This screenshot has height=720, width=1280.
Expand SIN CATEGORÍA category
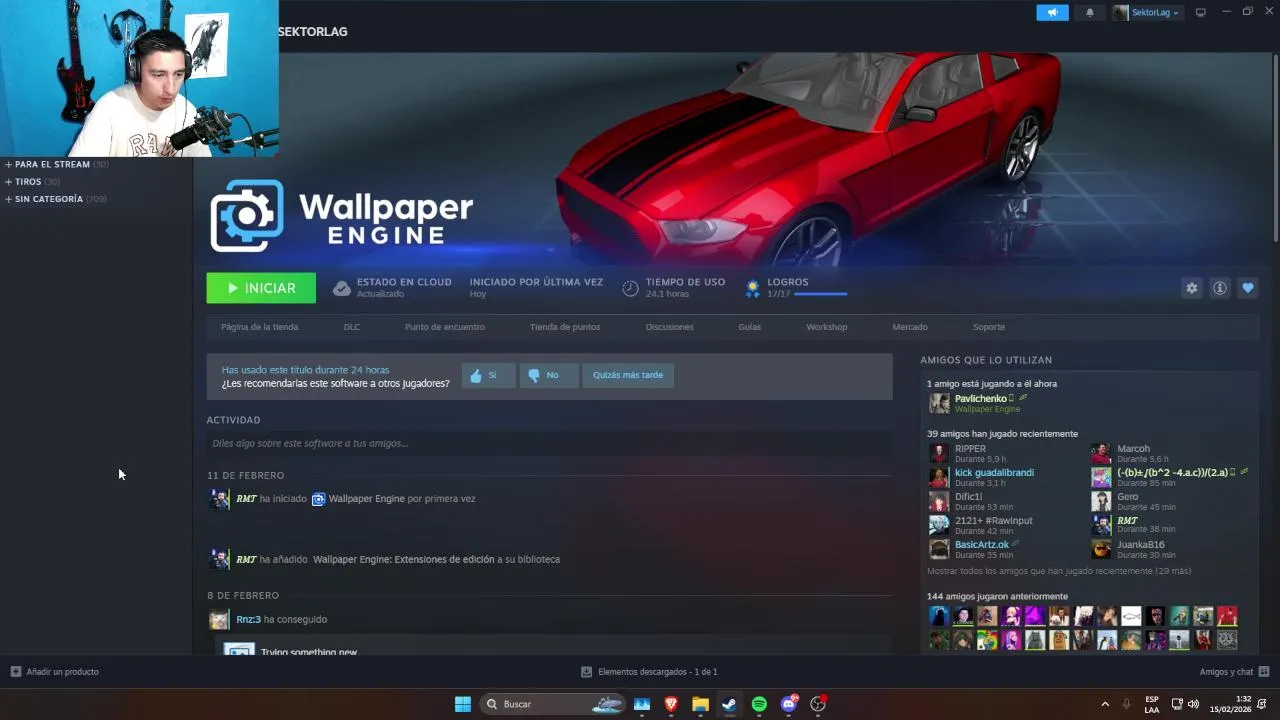pos(55,199)
